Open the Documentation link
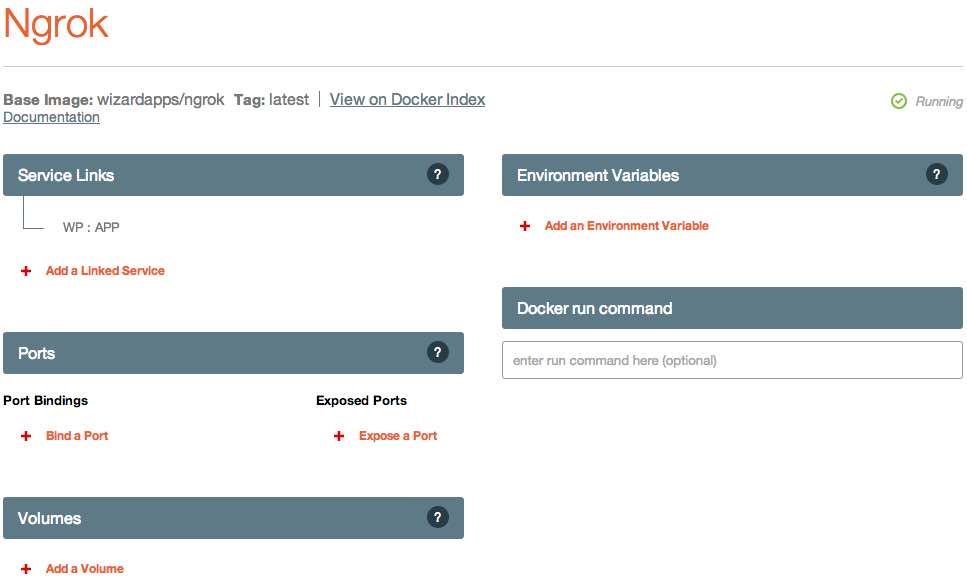The width and height of the screenshot is (967, 587). click(x=51, y=117)
